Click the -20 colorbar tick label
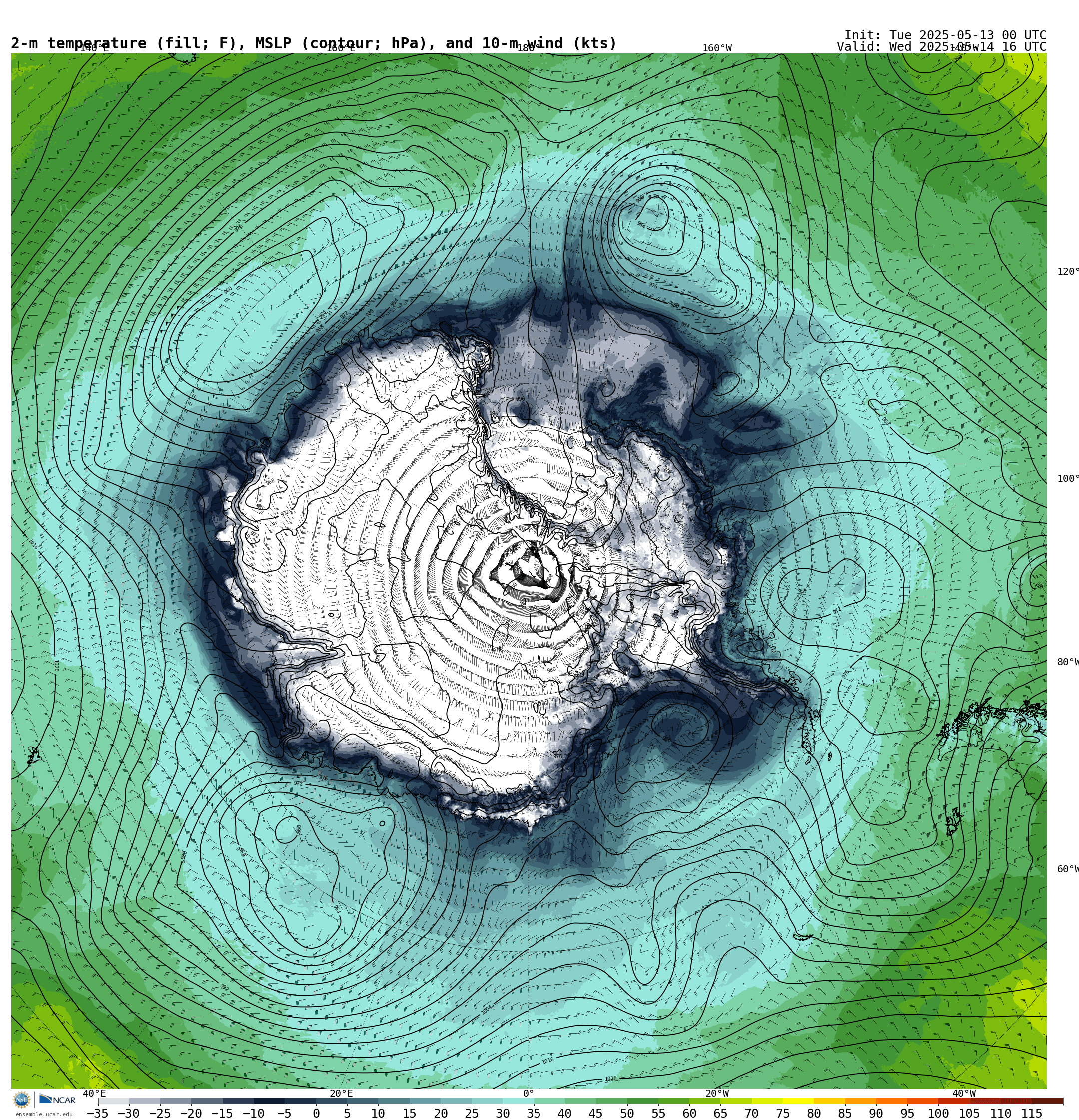Image resolution: width=1079 pixels, height=1120 pixels. pyautogui.click(x=191, y=1113)
